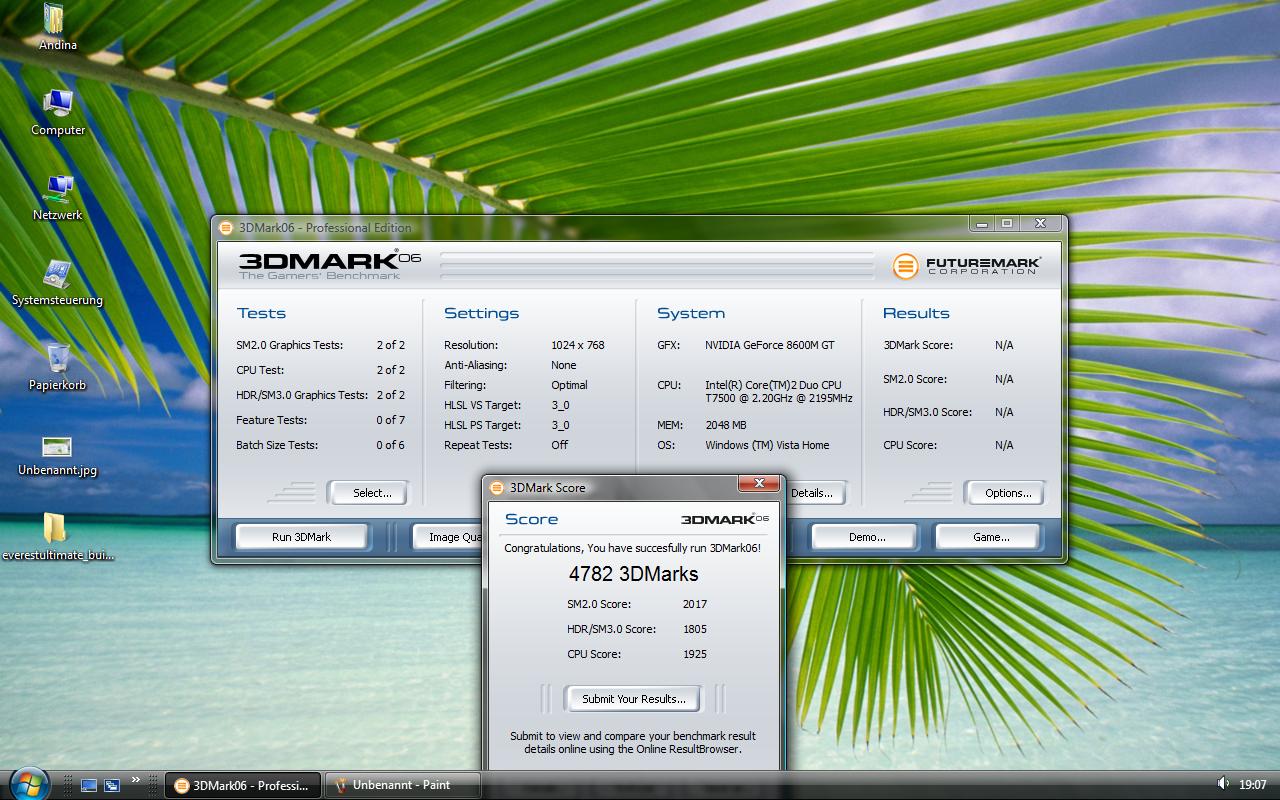Switch to Unbenannt - Paint taskbar button
This screenshot has width=1280, height=800.
[404, 785]
